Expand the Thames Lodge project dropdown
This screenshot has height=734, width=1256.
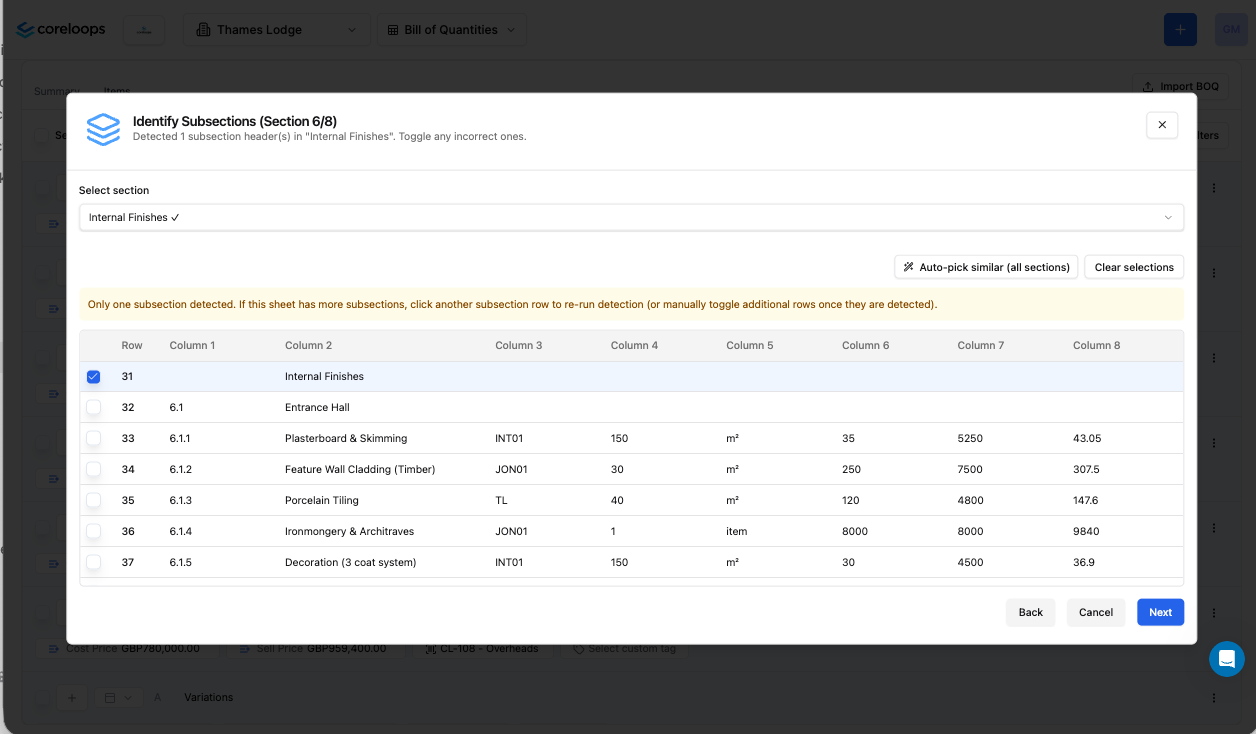click(x=277, y=30)
